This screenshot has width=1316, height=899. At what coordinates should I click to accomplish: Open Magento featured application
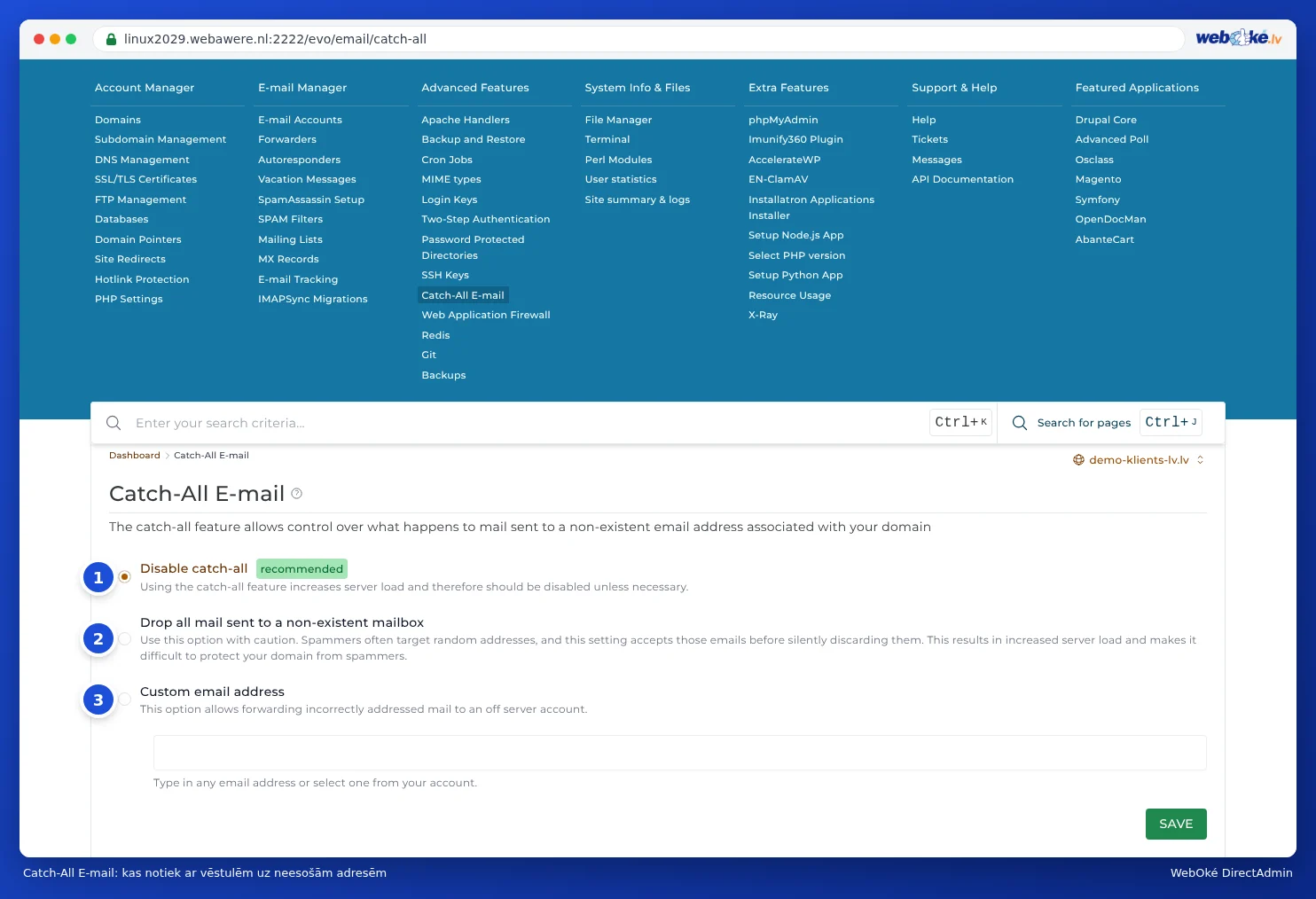tap(1098, 179)
